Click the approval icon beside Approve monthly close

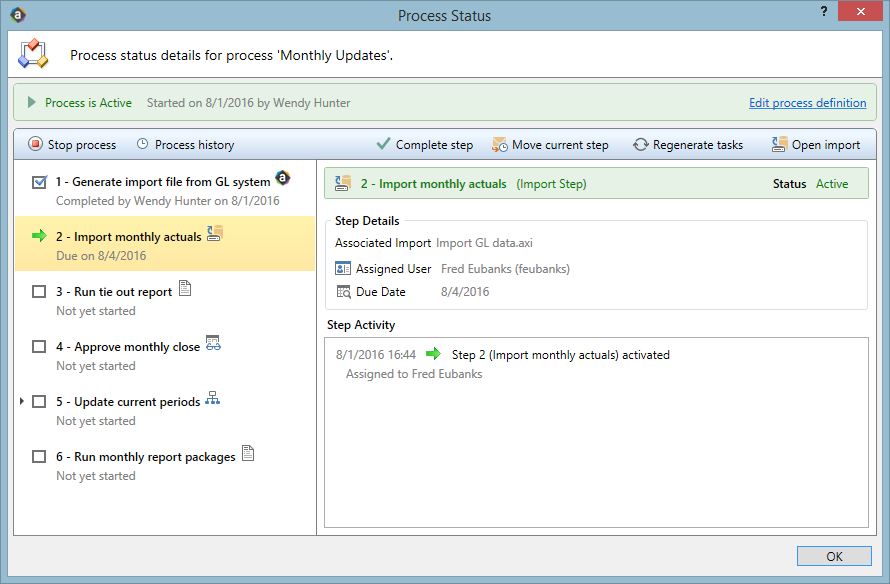pyautogui.click(x=213, y=343)
